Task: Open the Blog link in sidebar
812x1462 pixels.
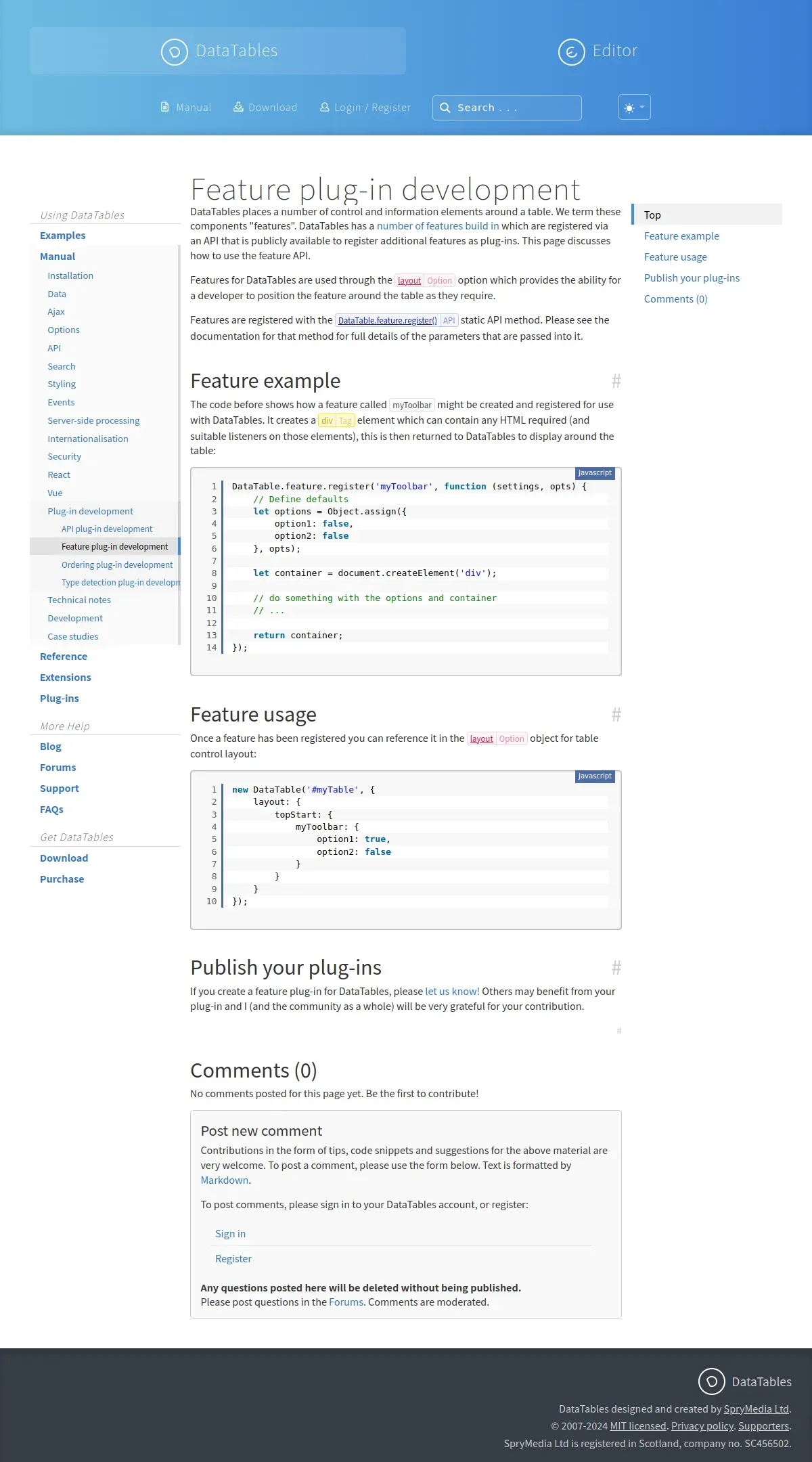Action: (51, 747)
